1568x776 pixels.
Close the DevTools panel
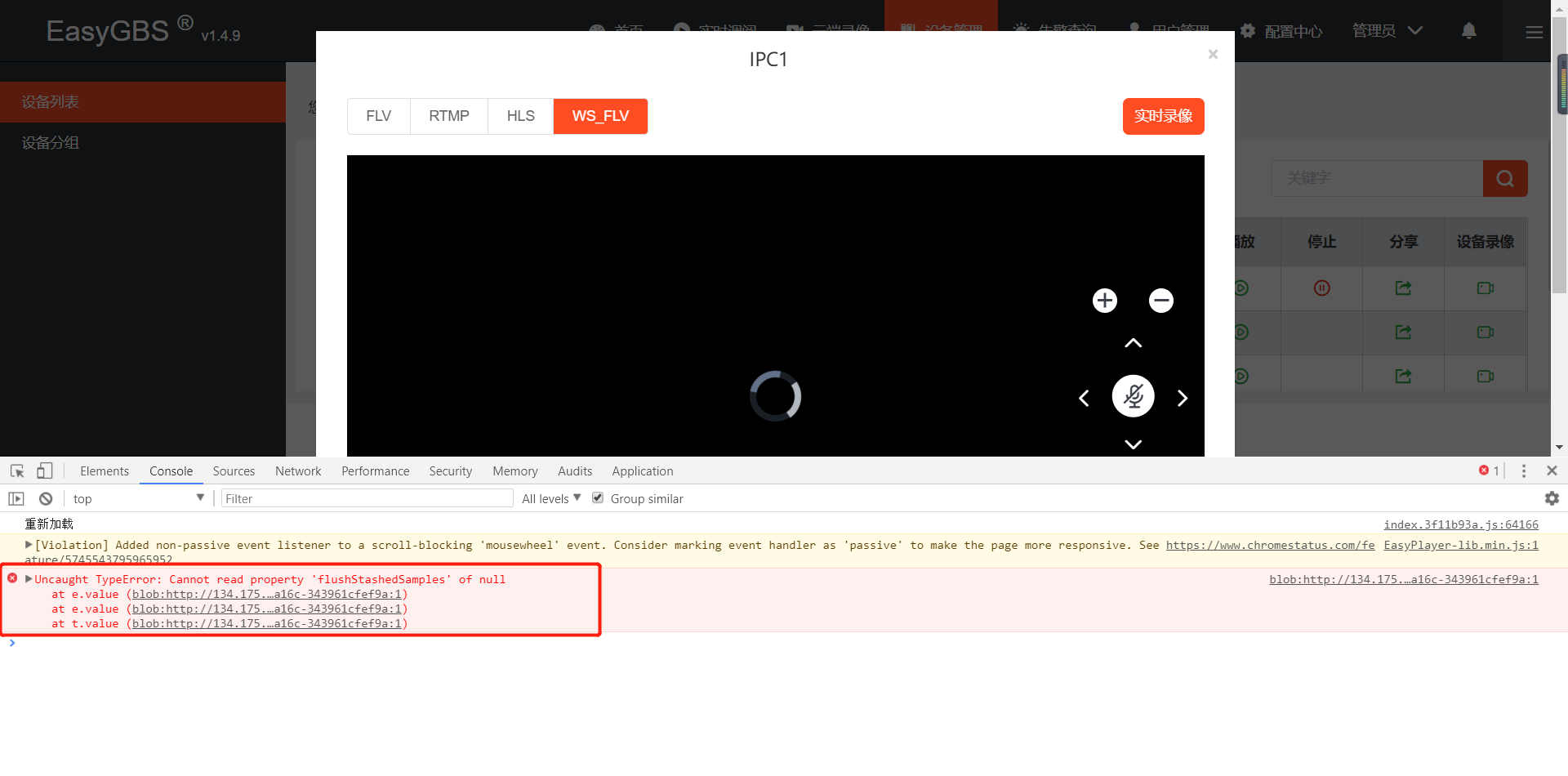coord(1552,471)
